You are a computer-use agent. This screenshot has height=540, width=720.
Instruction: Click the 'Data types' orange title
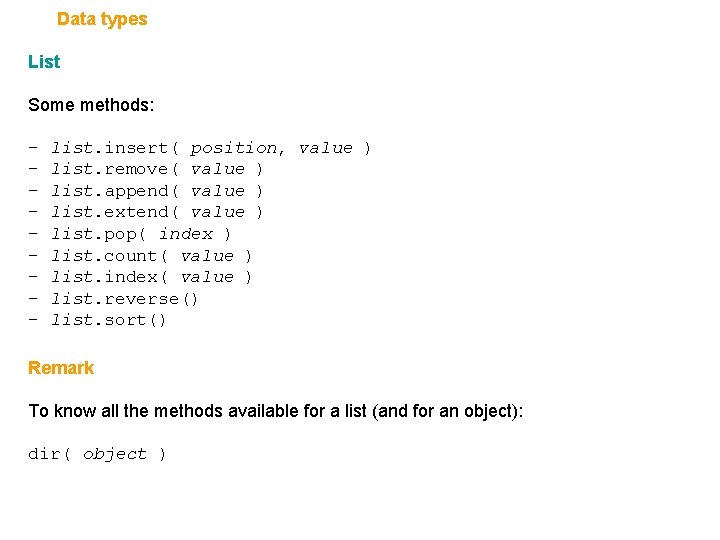(102, 19)
